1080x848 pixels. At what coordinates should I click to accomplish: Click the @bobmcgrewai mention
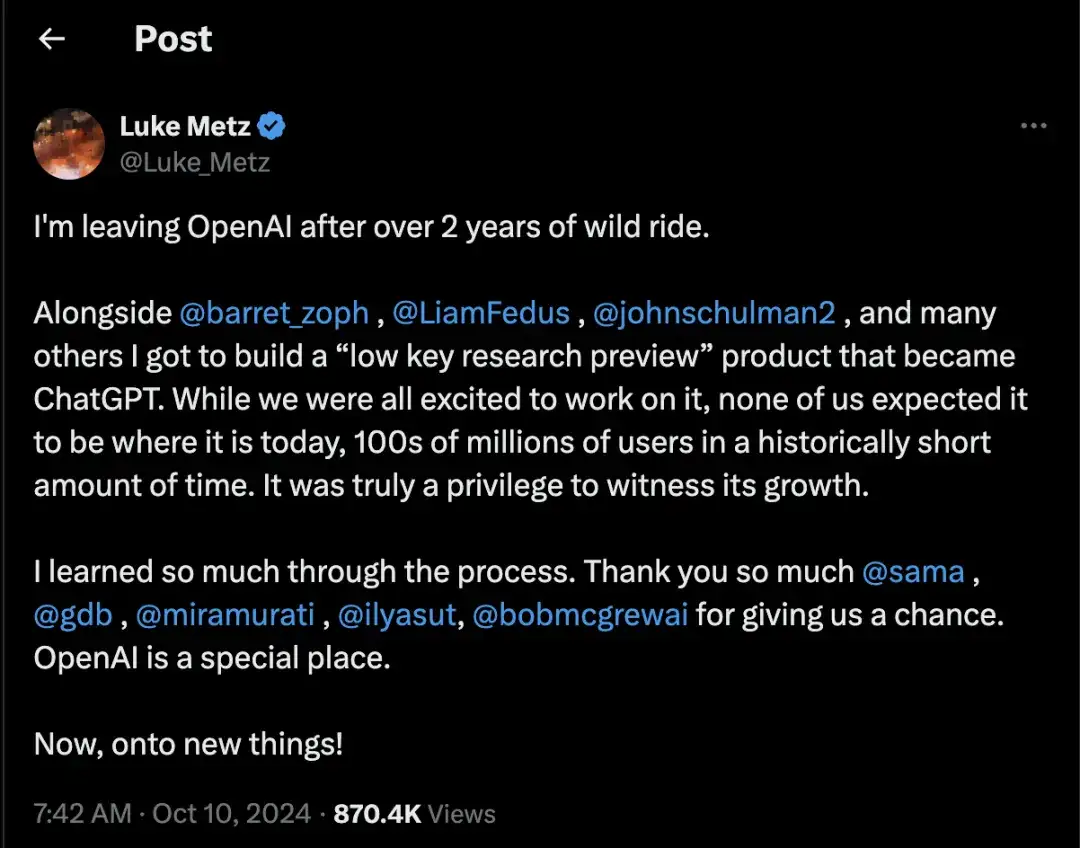click(x=579, y=614)
